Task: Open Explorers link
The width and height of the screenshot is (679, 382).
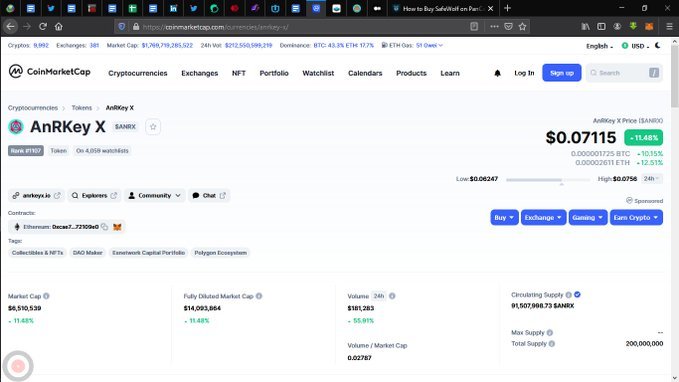Action: tap(94, 195)
